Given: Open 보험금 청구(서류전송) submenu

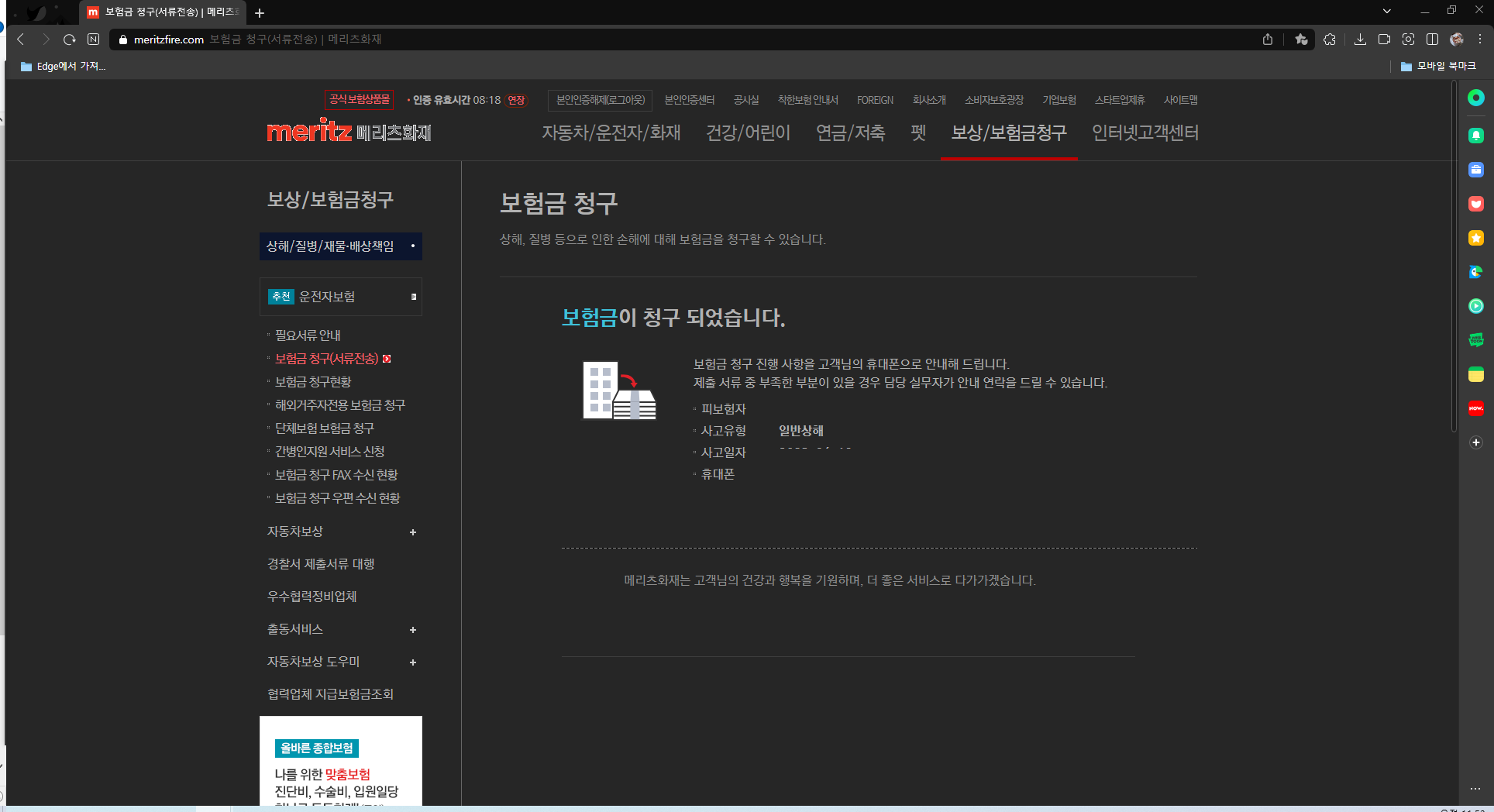Looking at the screenshot, I should pos(327,359).
